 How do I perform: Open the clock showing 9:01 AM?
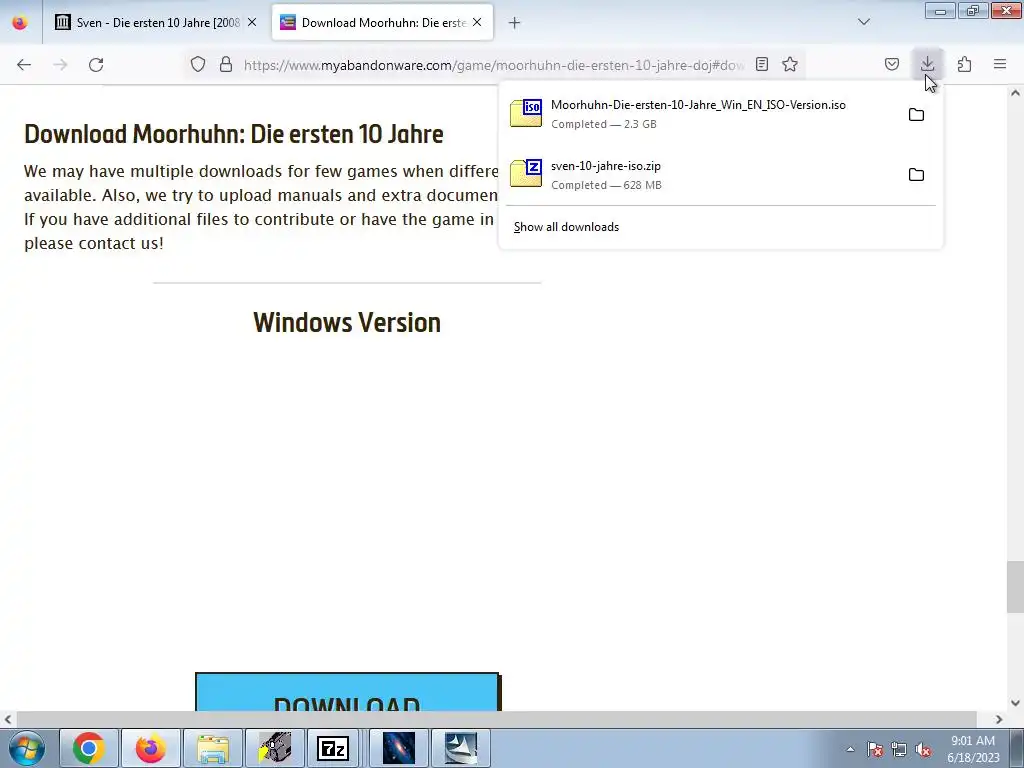click(973, 749)
